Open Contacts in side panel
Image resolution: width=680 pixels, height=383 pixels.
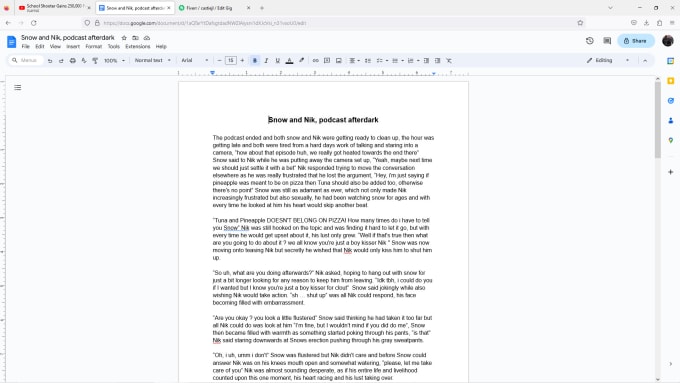[670, 121]
